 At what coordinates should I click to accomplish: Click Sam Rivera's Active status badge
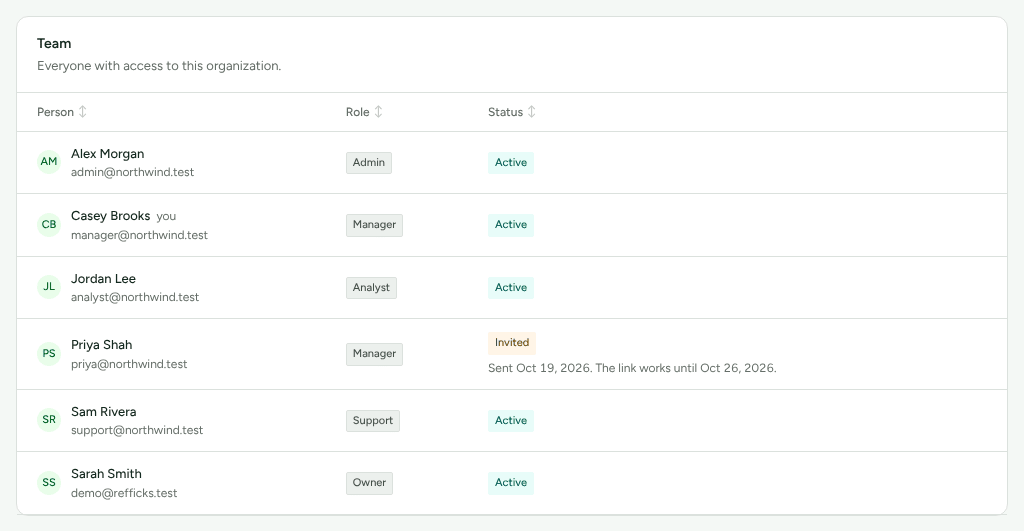coord(511,421)
